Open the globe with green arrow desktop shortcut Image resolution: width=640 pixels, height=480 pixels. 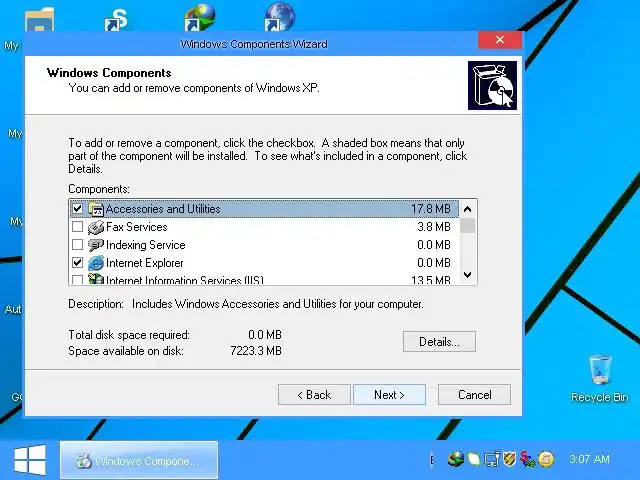pos(200,18)
